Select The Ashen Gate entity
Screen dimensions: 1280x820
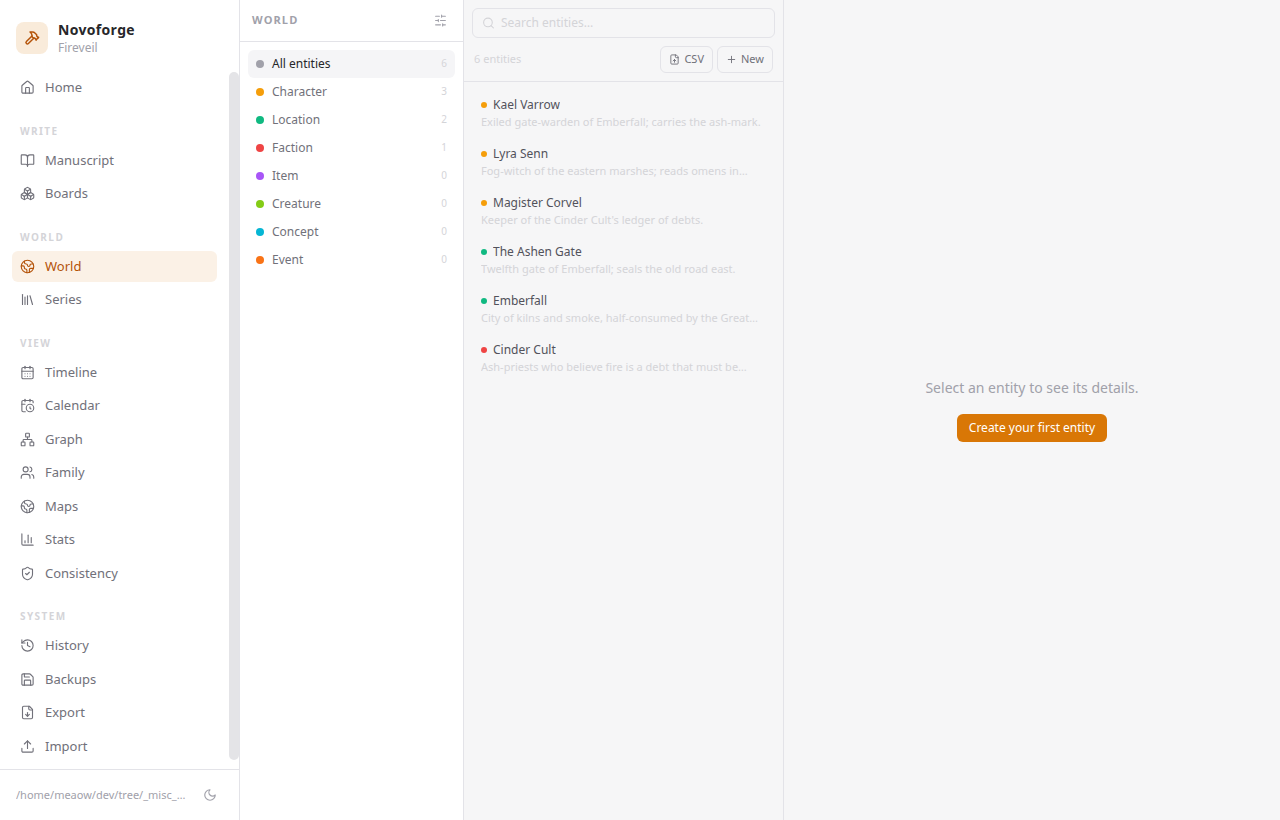click(x=623, y=260)
